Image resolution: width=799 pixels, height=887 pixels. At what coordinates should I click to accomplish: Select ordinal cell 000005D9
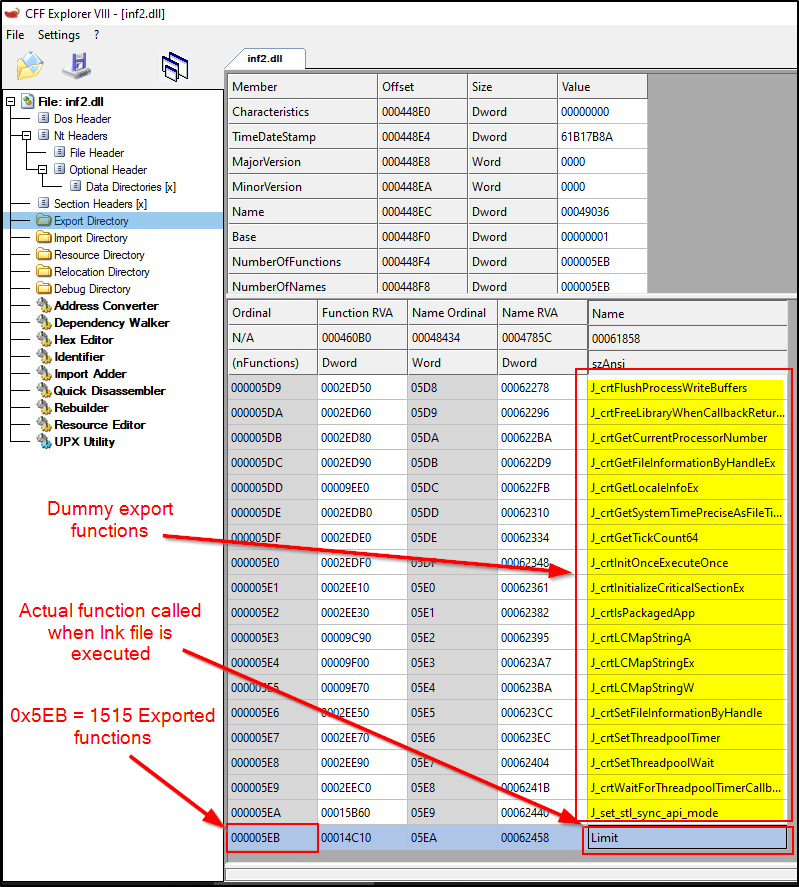click(x=272, y=388)
